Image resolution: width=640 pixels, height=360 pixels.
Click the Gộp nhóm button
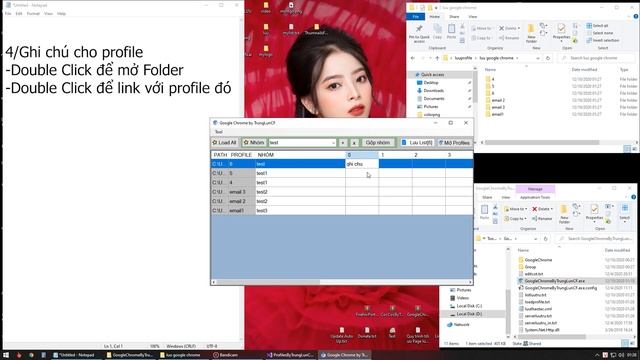(x=378, y=142)
